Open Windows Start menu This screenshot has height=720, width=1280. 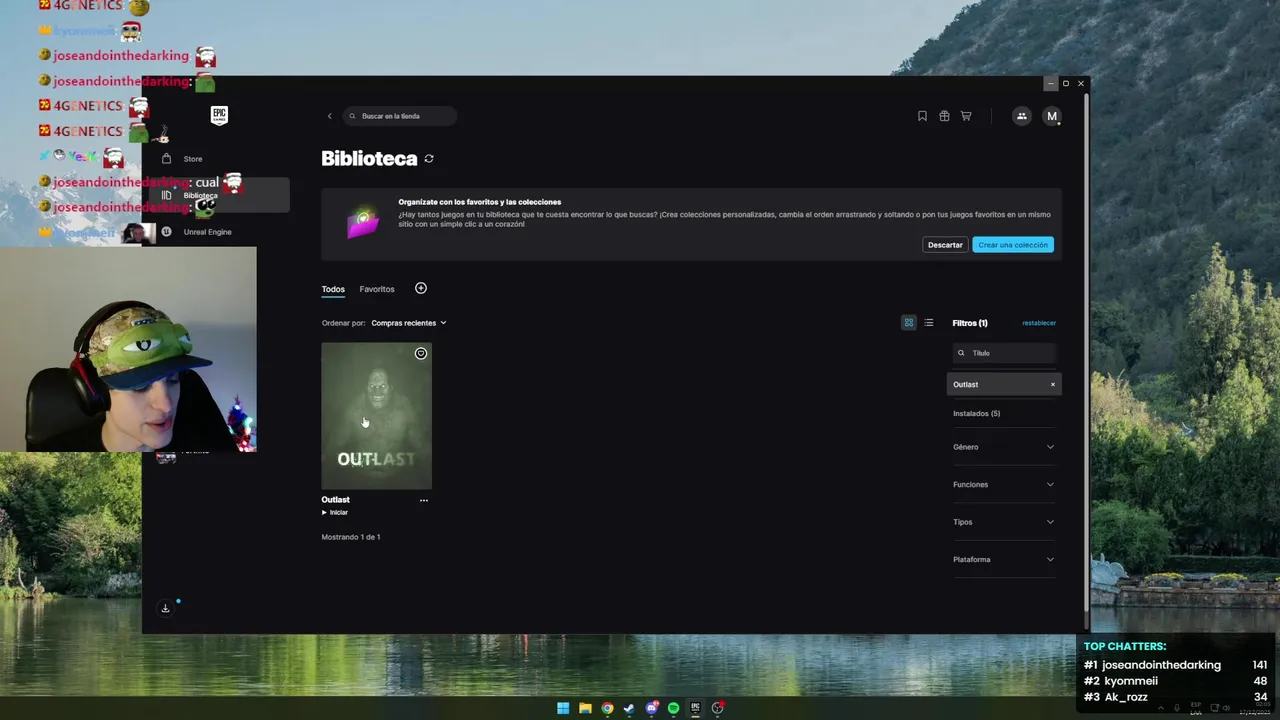coord(563,708)
